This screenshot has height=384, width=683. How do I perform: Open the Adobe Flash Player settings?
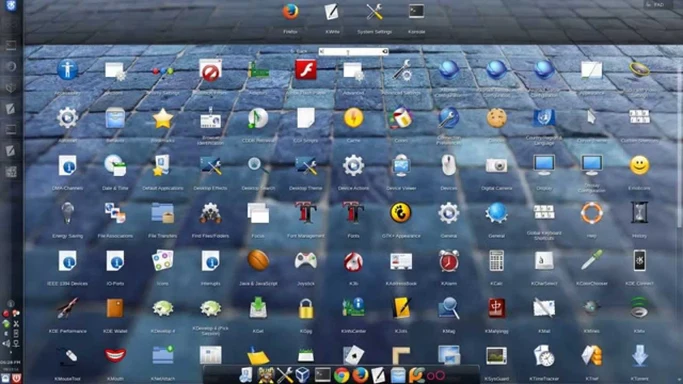[x=306, y=70]
